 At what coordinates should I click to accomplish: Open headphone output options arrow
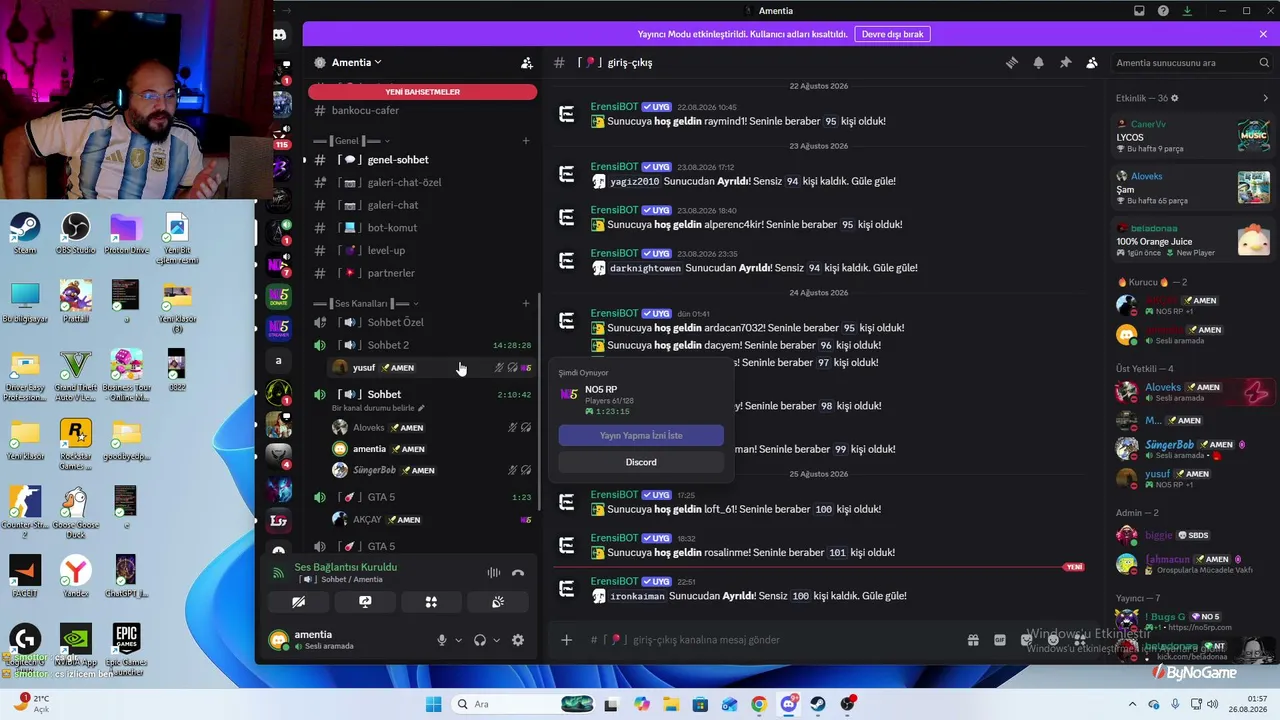pos(497,640)
